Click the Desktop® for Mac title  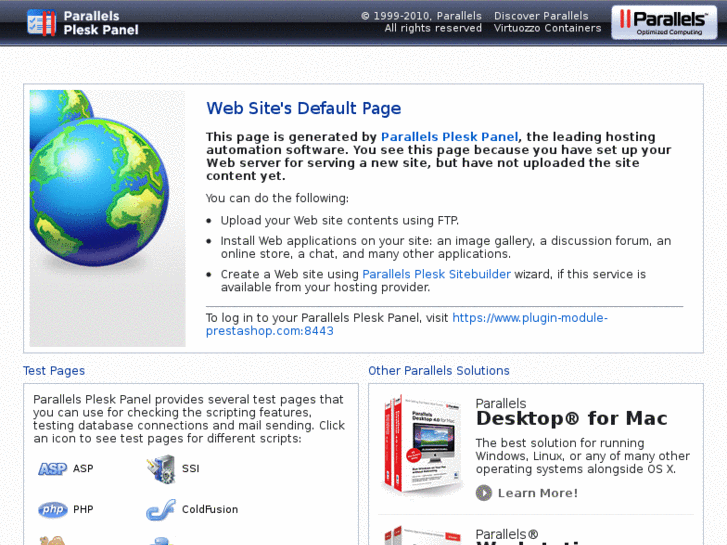pyautogui.click(x=572, y=418)
